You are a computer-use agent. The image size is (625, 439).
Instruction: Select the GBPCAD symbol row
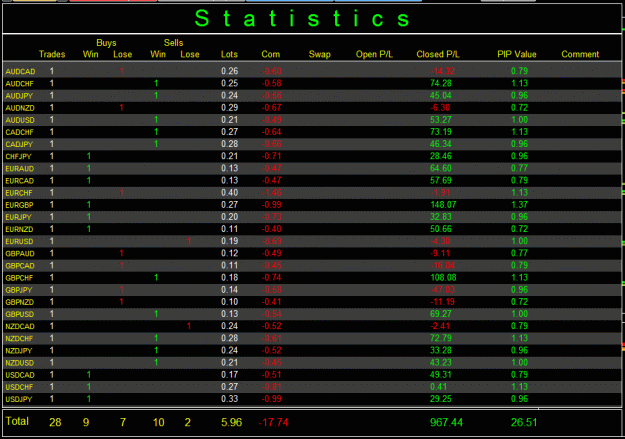tap(312, 266)
